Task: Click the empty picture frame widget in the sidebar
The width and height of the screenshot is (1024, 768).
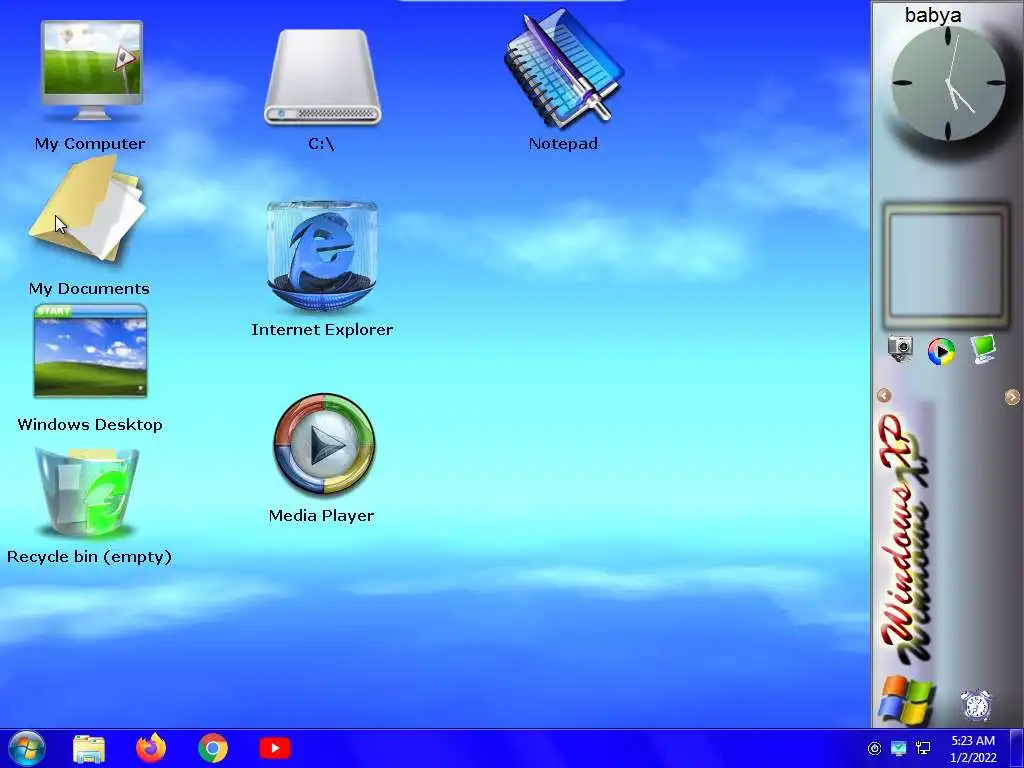Action: click(946, 266)
